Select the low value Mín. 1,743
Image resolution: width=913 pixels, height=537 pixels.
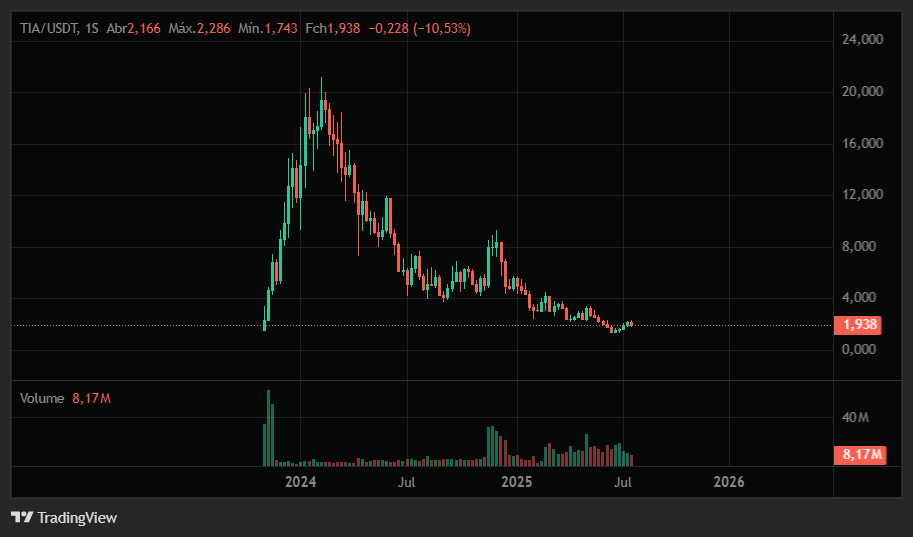coord(268,28)
